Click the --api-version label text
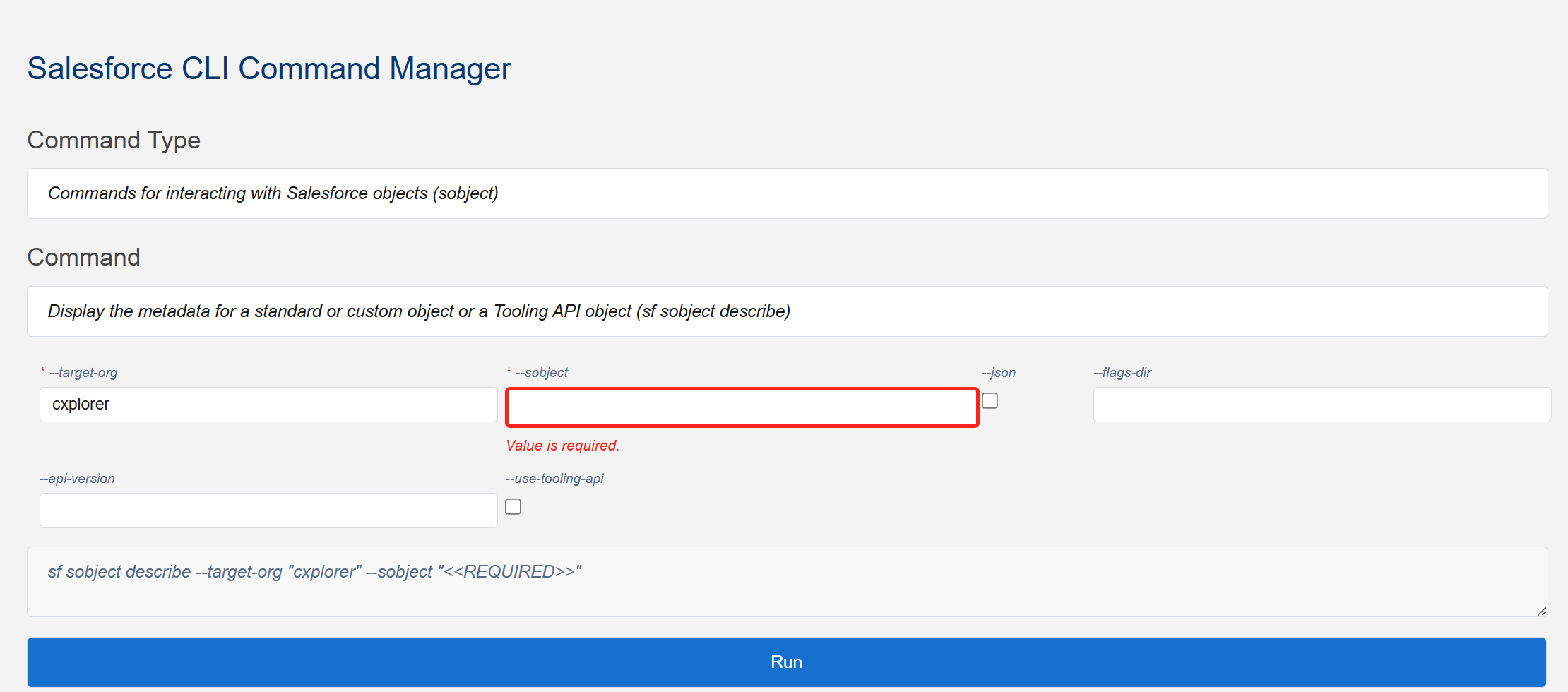This screenshot has height=692, width=1568. point(77,479)
